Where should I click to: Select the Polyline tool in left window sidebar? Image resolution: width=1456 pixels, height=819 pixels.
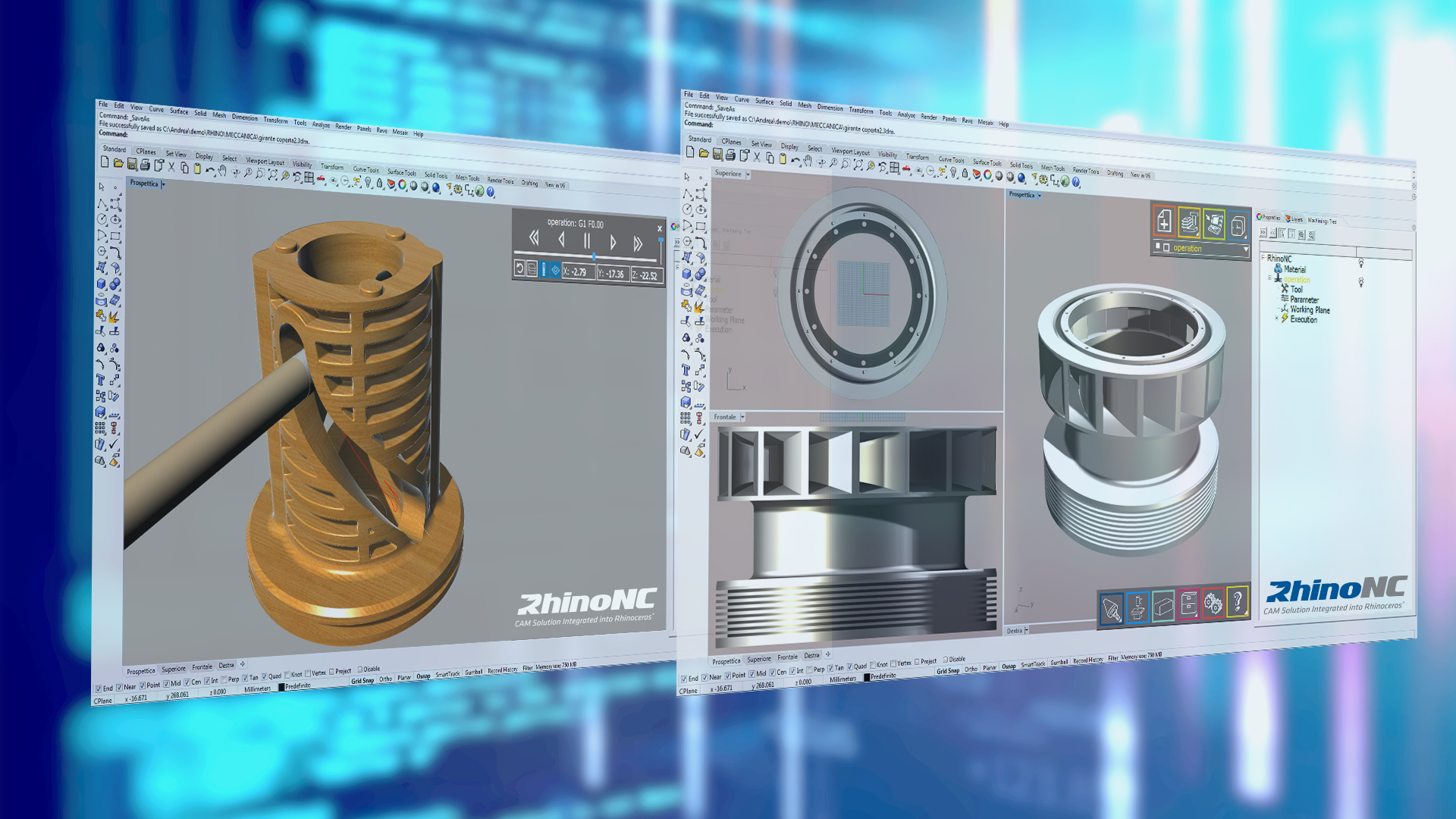click(101, 203)
